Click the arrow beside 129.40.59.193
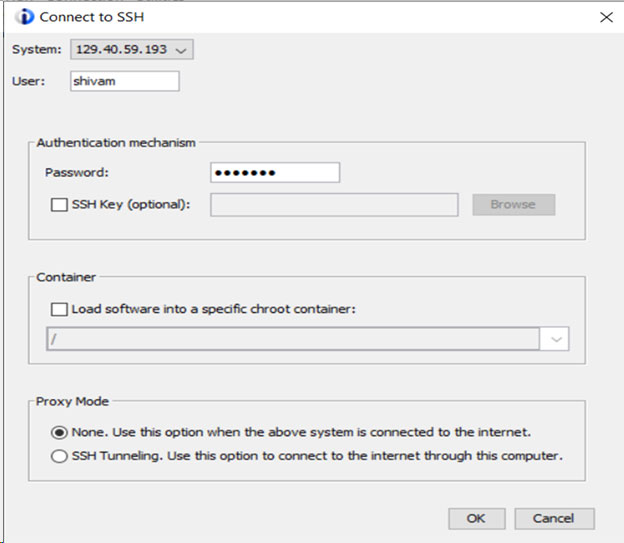 [181, 50]
